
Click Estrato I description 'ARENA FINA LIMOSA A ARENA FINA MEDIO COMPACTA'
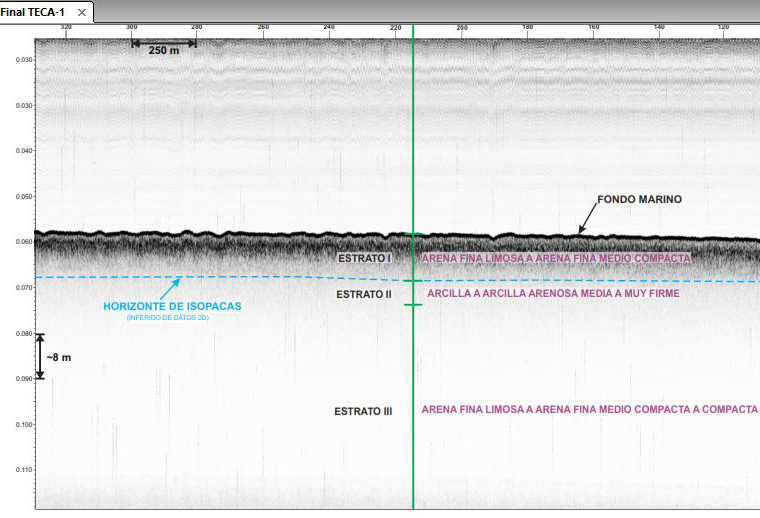pos(556,258)
